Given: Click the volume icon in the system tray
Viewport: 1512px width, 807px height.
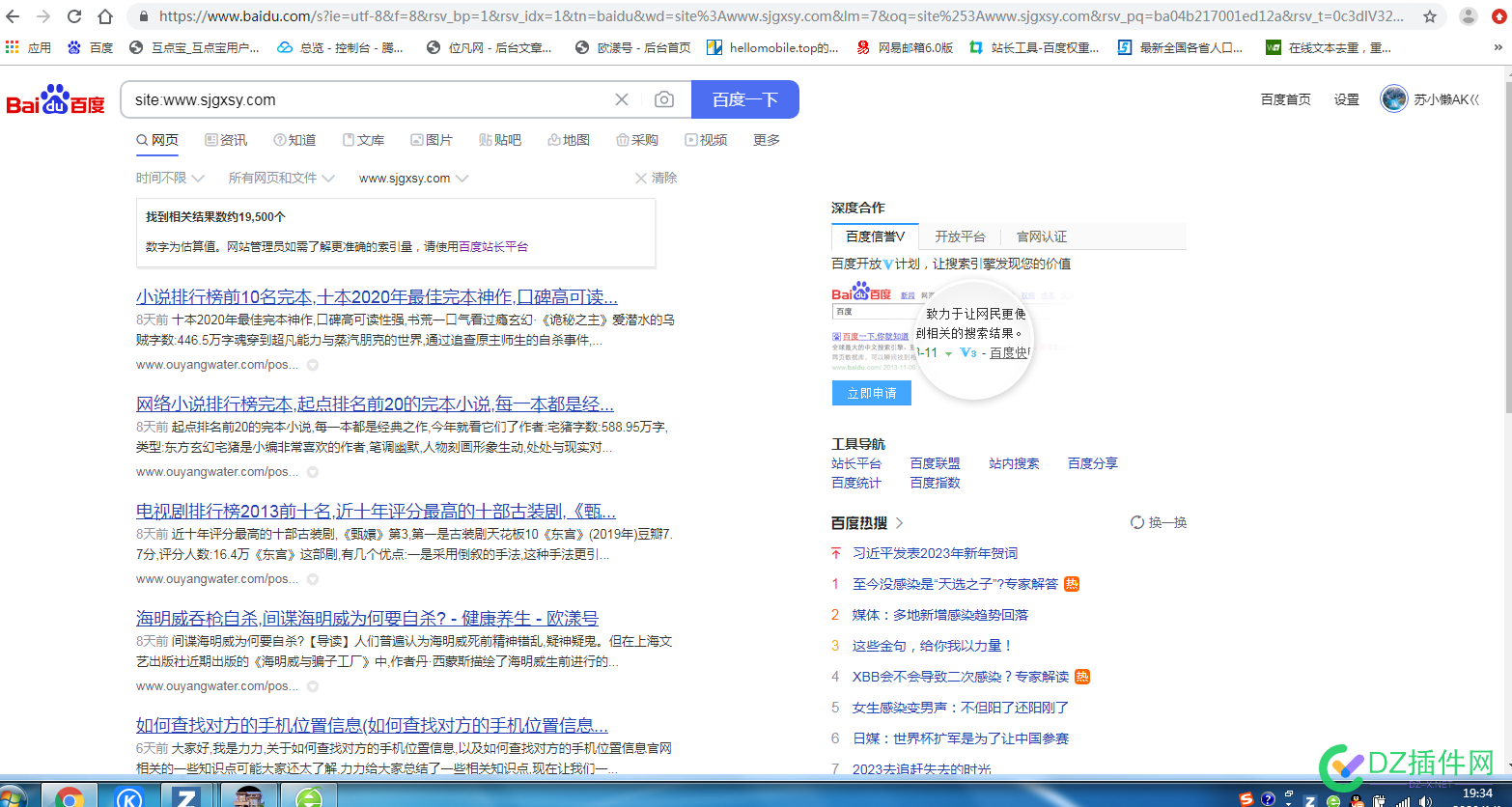Looking at the screenshot, I should 1426,800.
